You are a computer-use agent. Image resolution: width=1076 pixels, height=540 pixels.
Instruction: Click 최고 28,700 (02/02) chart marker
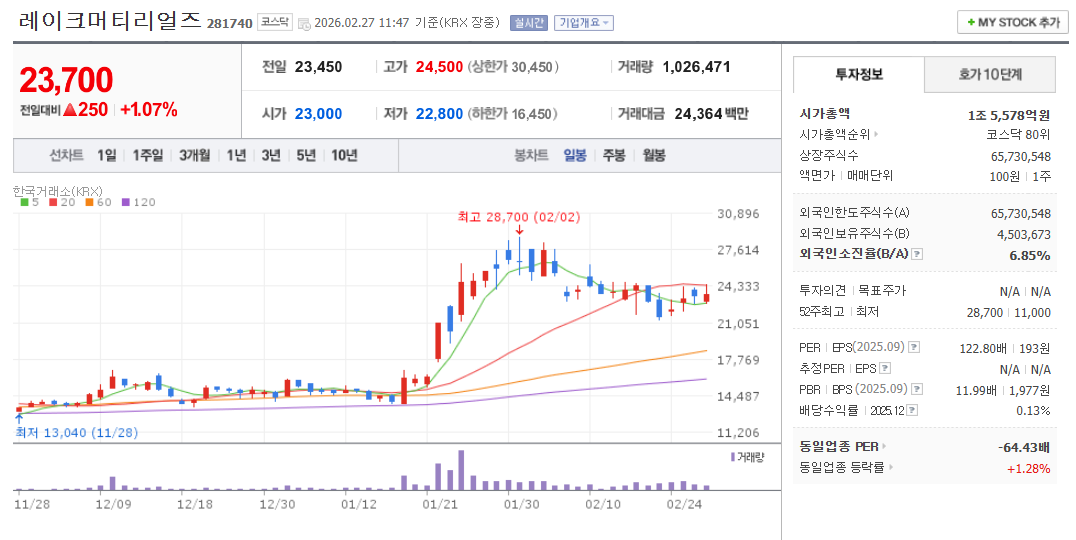point(519,217)
